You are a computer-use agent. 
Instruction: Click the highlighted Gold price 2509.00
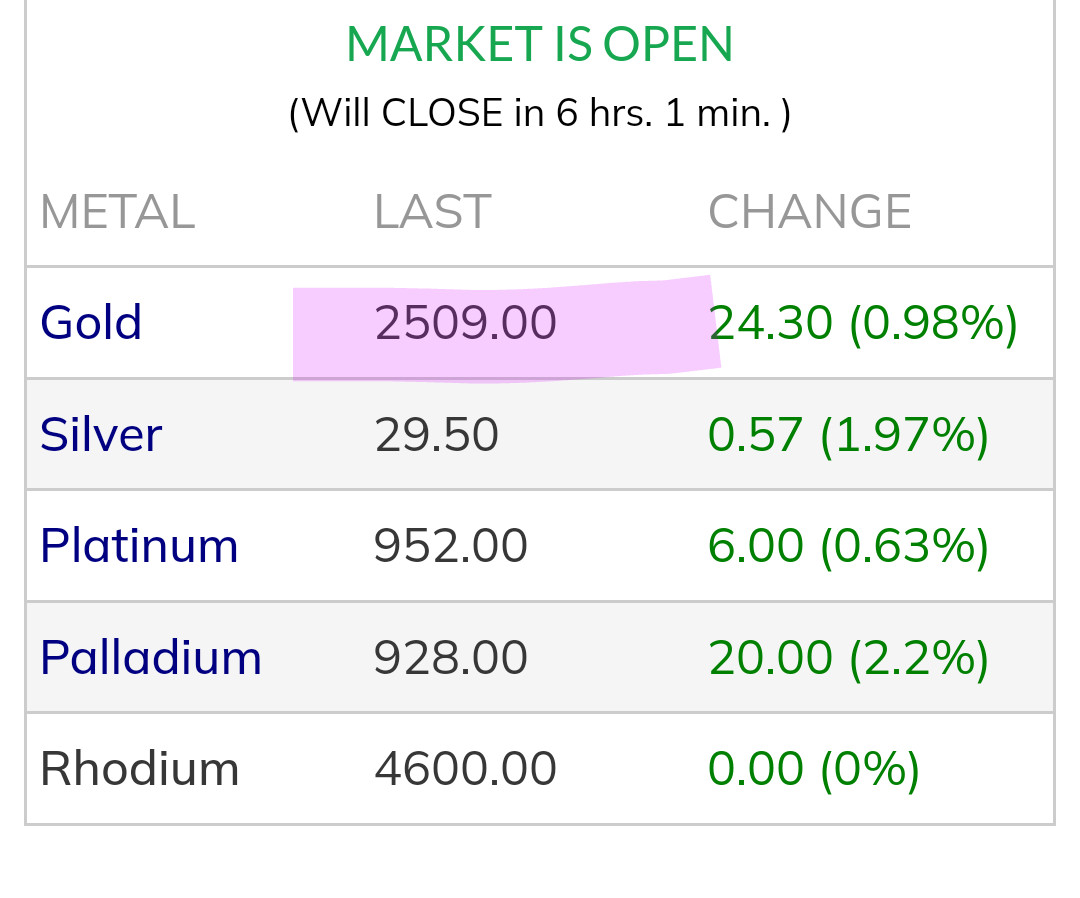coord(465,323)
